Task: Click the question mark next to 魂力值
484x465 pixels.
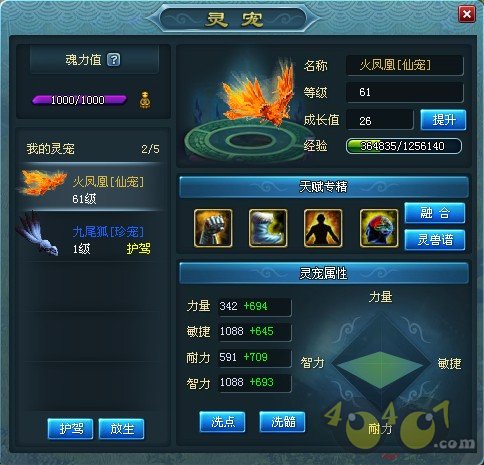Action: (114, 60)
